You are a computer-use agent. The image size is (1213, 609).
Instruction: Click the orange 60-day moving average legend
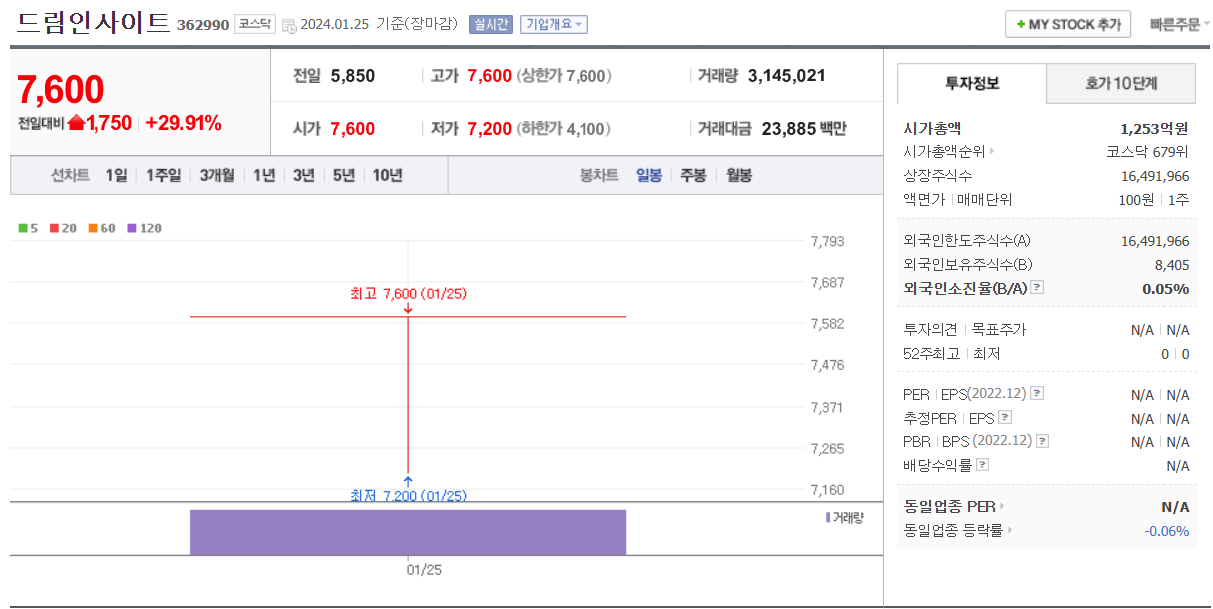pos(101,228)
